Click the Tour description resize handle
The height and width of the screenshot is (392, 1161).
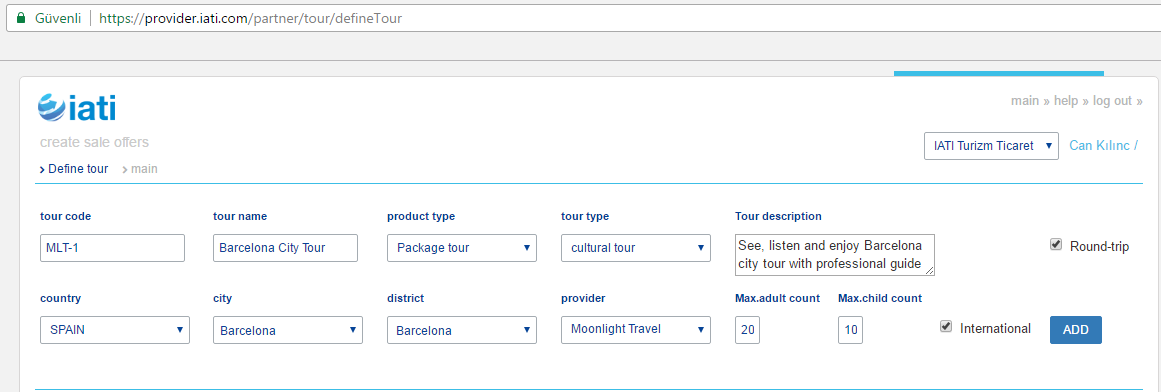(x=930, y=270)
